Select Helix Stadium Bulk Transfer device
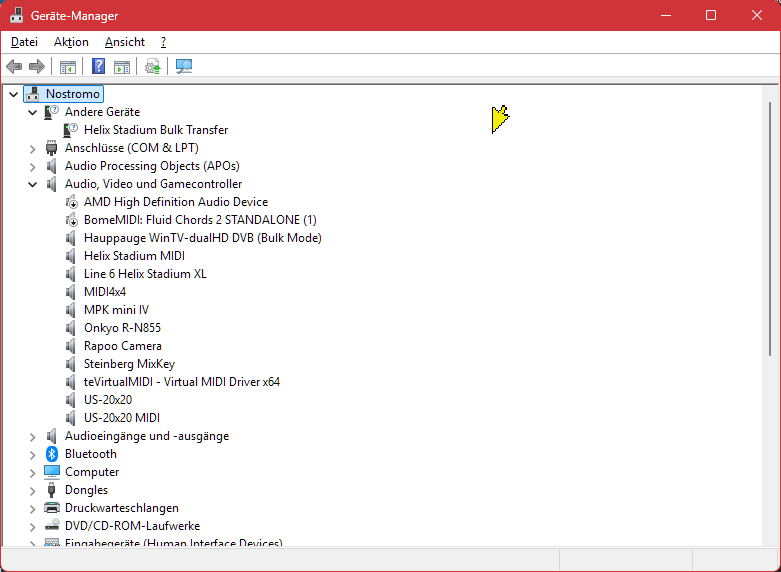The width and height of the screenshot is (781, 572). [155, 130]
